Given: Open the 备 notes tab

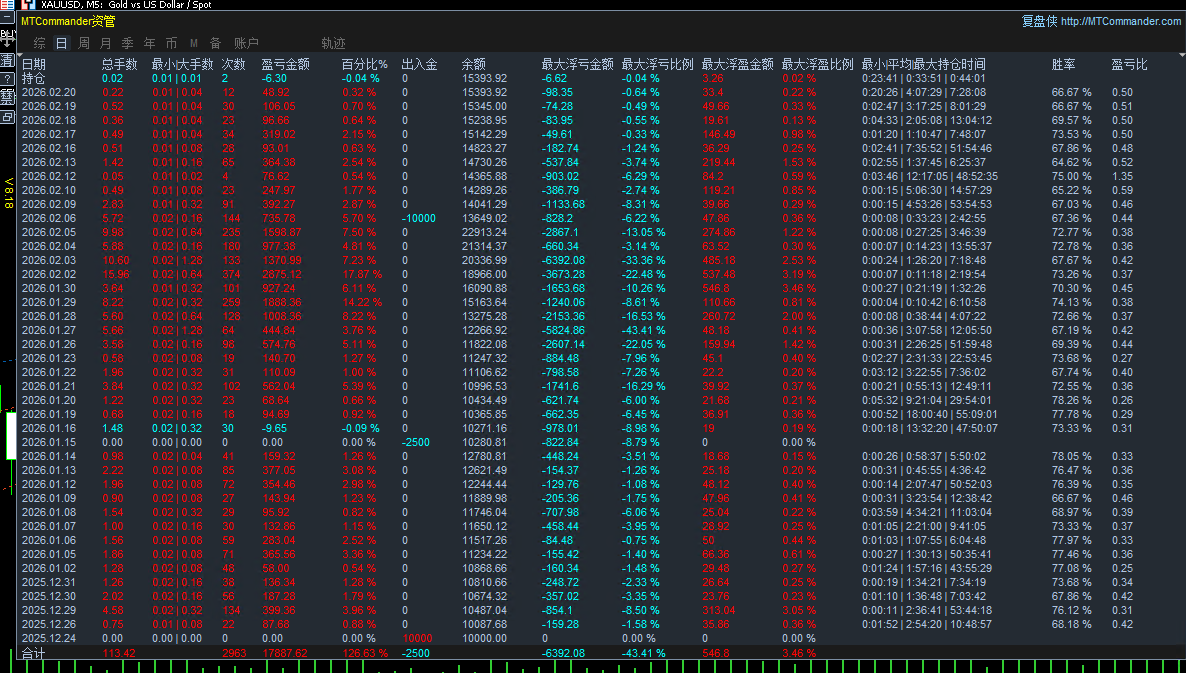Looking at the screenshot, I should tap(216, 43).
